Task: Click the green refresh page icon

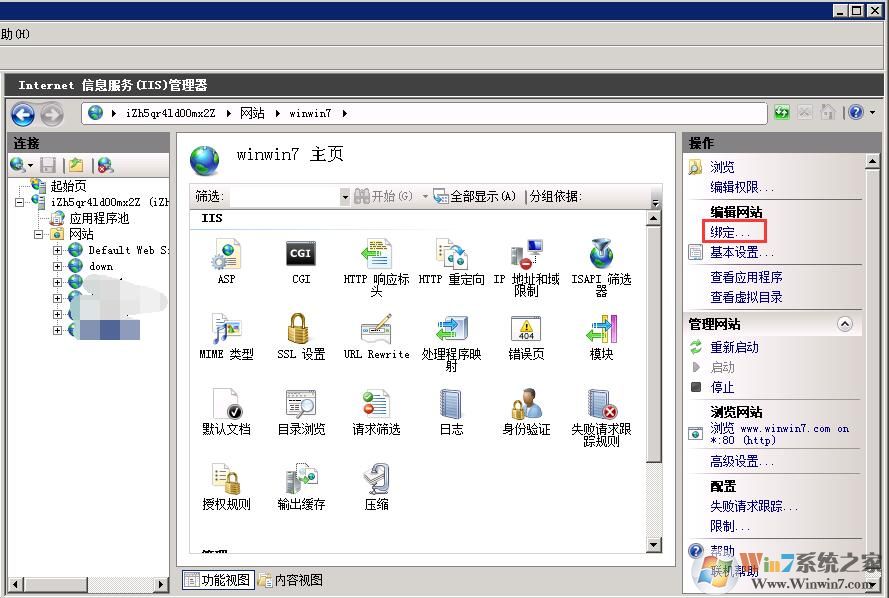Action: (x=782, y=112)
